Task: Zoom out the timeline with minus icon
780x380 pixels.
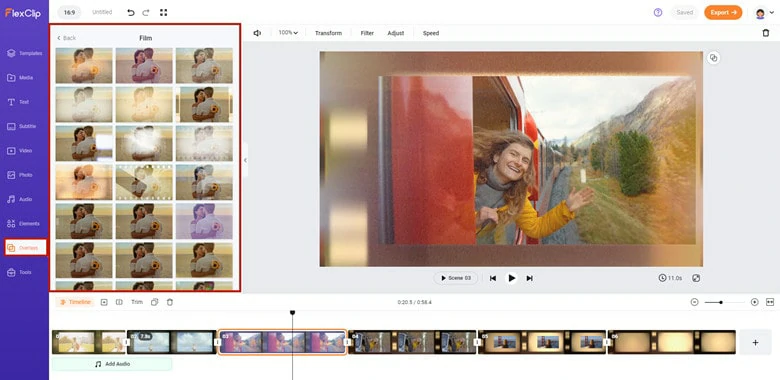Action: pos(694,302)
